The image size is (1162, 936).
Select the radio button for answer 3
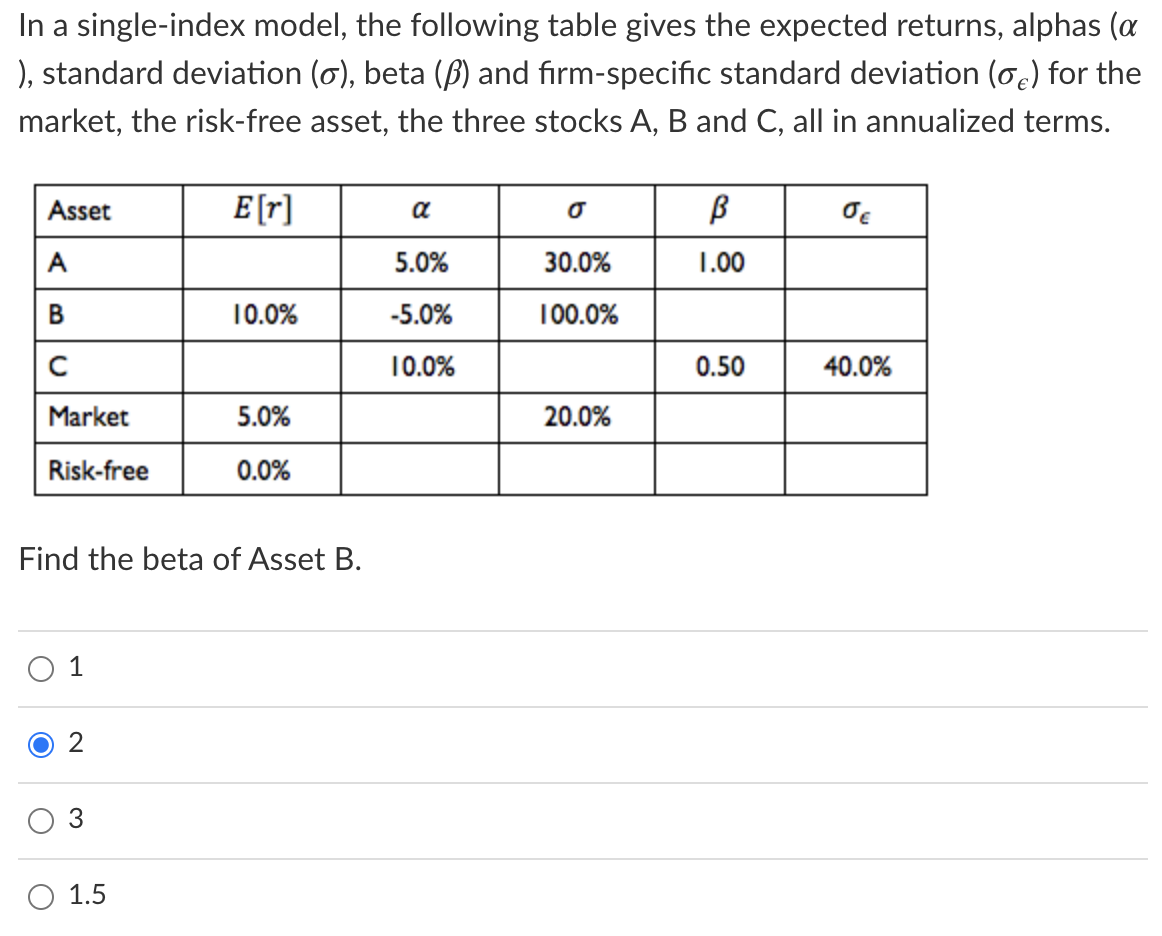[x=41, y=820]
